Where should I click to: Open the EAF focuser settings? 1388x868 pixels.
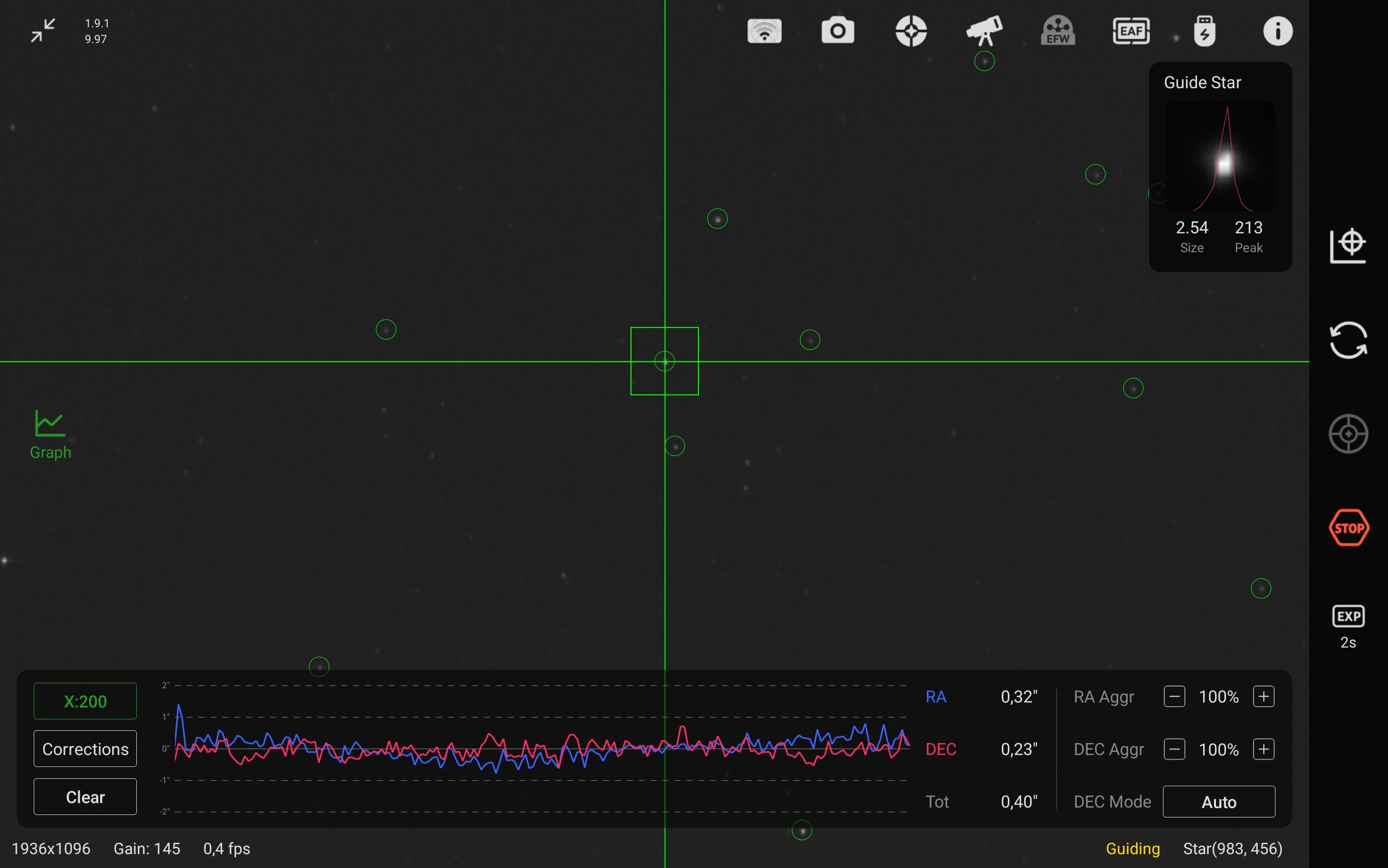[1131, 31]
